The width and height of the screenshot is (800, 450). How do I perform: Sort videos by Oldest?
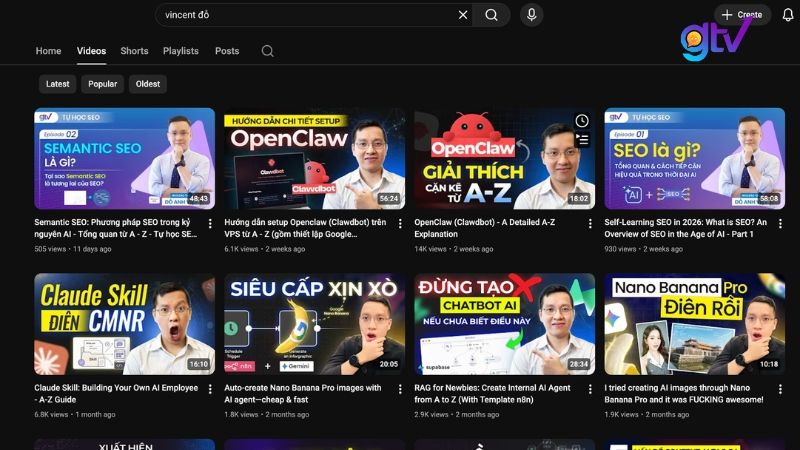click(x=148, y=84)
